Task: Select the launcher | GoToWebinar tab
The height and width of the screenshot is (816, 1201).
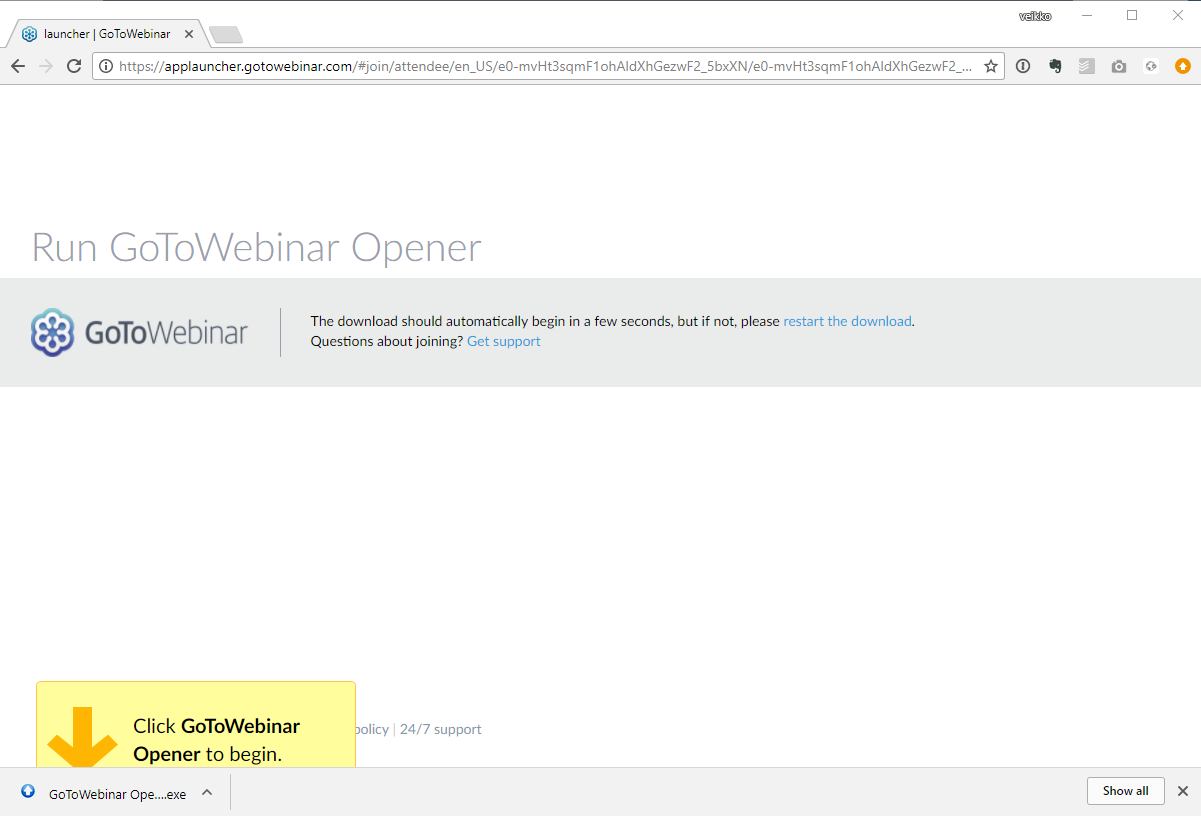Action: pyautogui.click(x=107, y=34)
